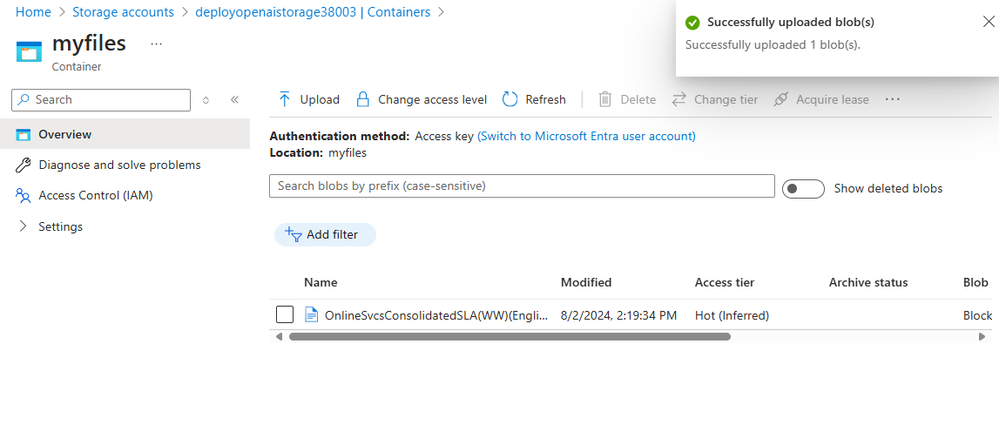Click the Change access level lock icon
Screen dimensions: 999x425
(363, 99)
